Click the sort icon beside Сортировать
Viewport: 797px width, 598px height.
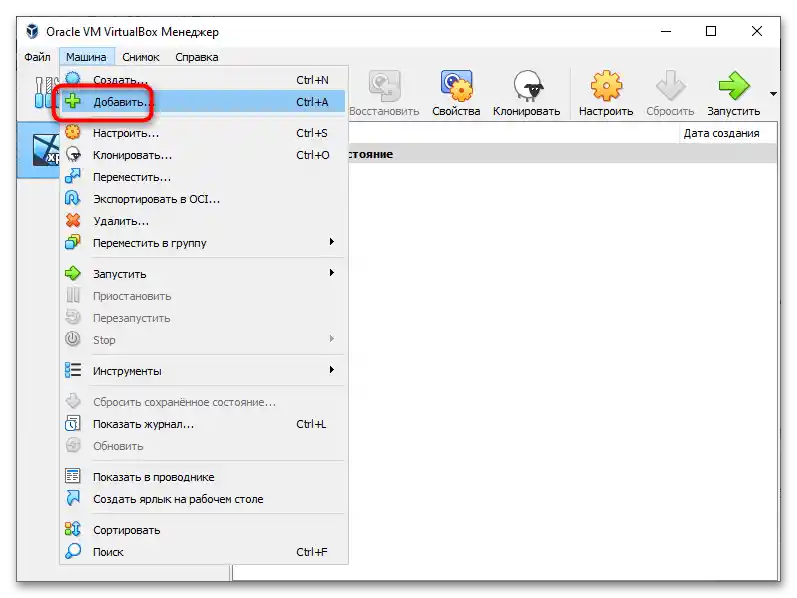(73, 529)
